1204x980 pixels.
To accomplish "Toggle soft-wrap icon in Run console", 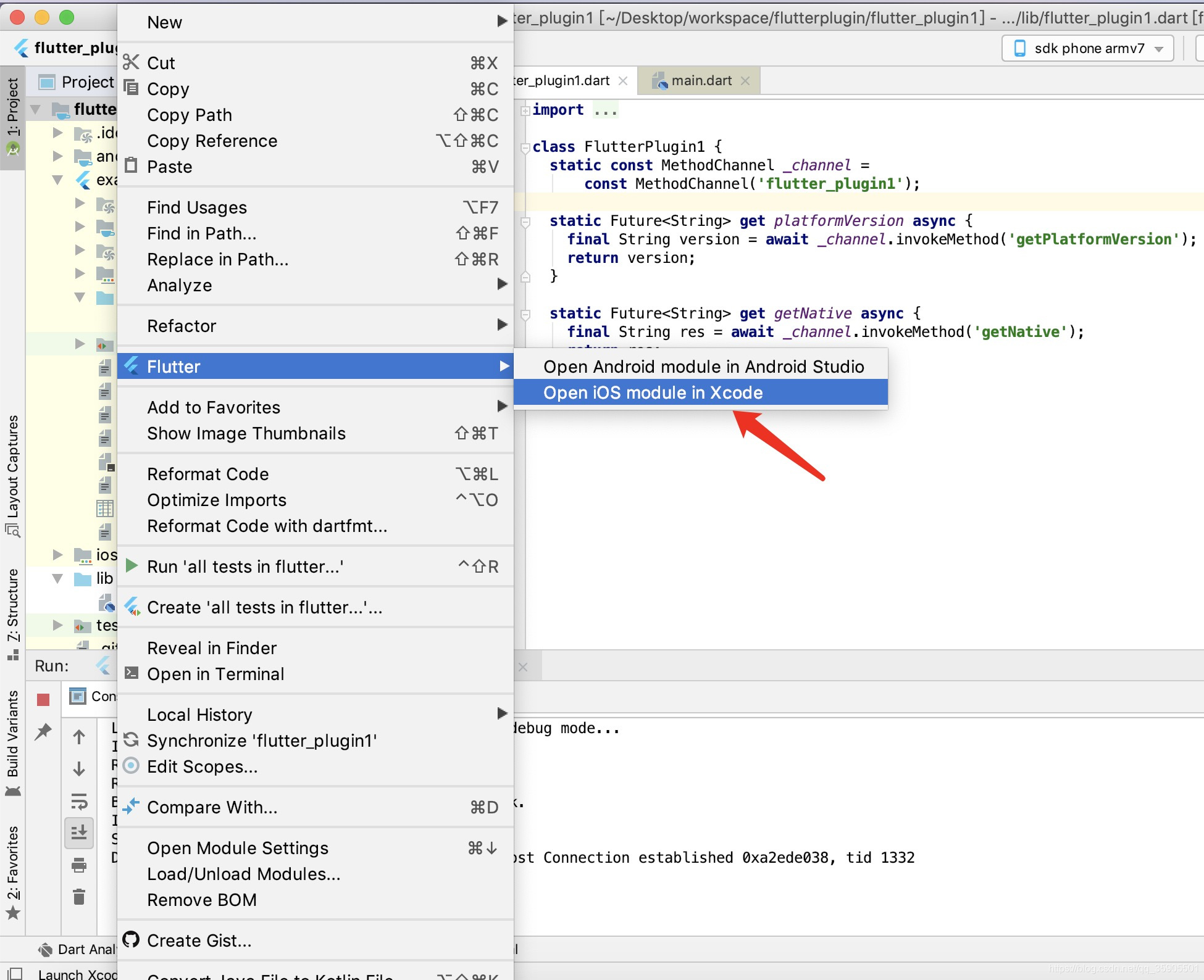I will tap(79, 802).
